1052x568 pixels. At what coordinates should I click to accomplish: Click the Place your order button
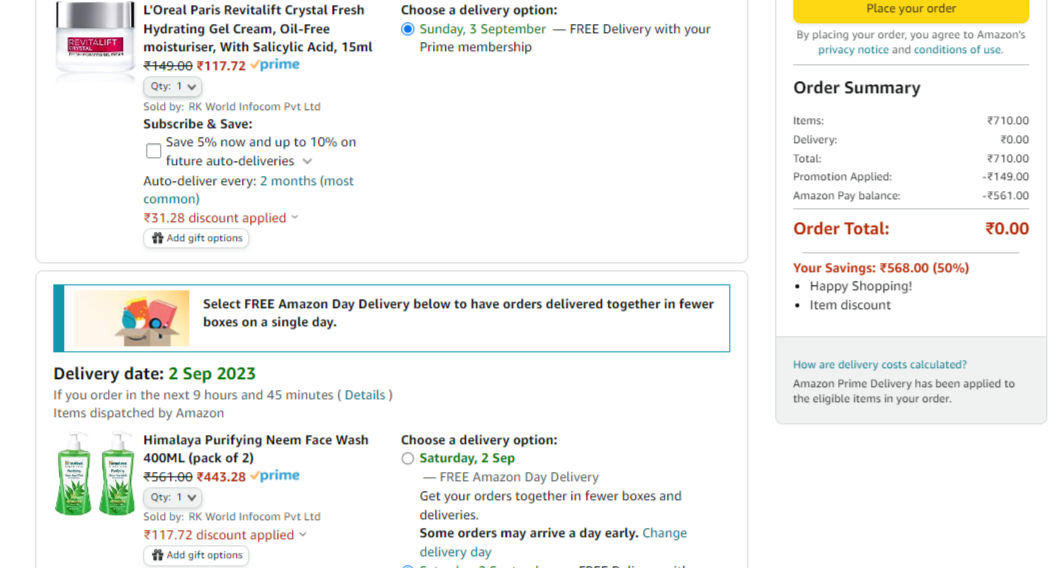[910, 9]
